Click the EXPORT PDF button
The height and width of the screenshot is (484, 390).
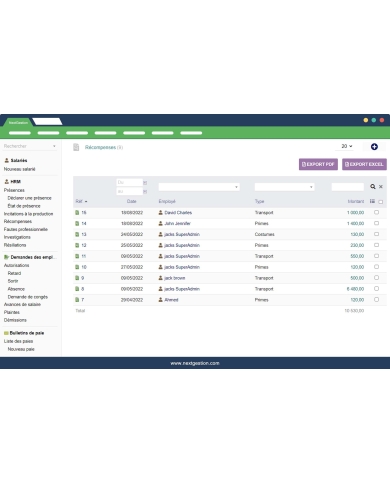point(318,164)
